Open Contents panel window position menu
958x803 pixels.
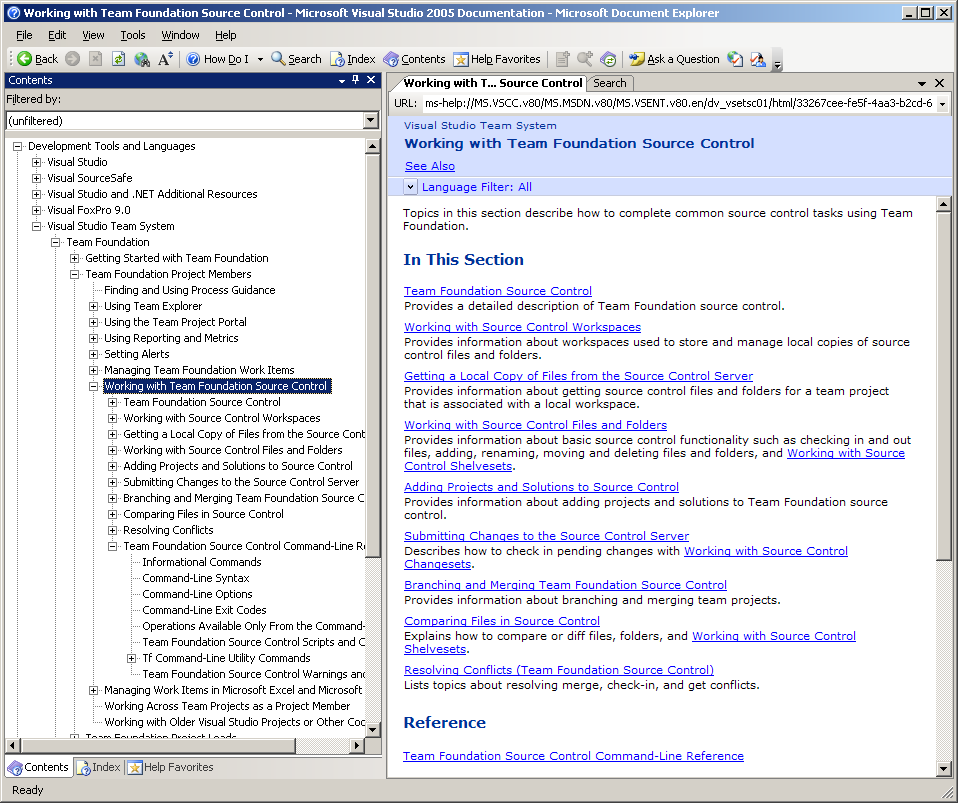point(342,81)
